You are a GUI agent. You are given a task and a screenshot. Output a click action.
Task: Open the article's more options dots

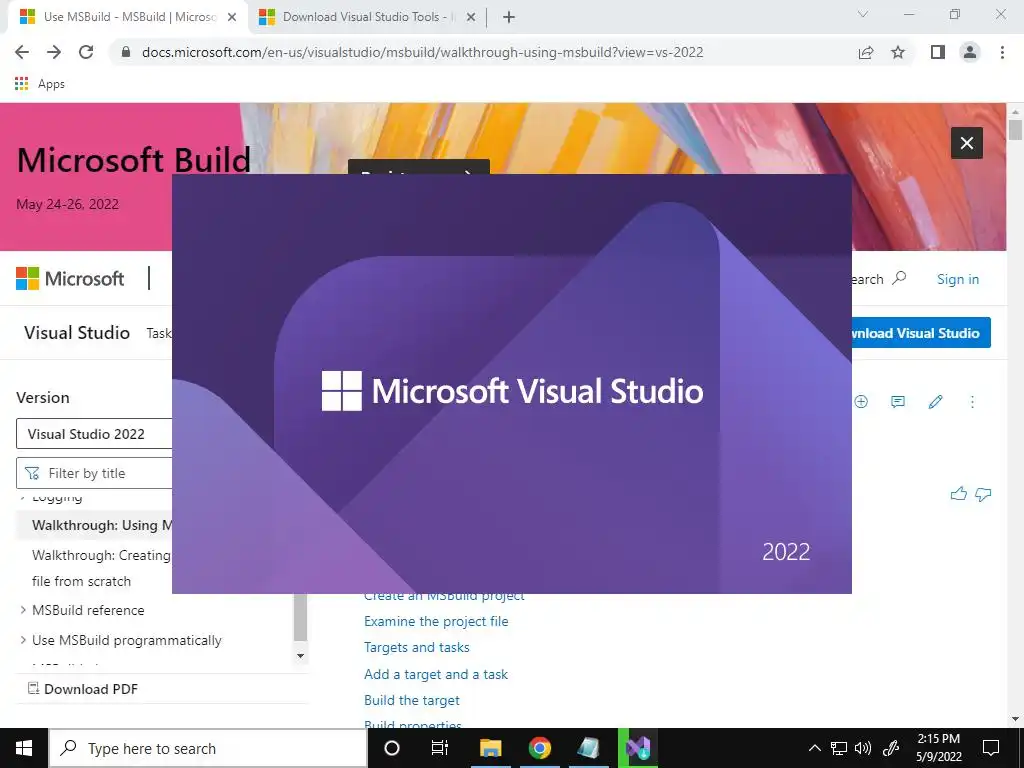[972, 402]
